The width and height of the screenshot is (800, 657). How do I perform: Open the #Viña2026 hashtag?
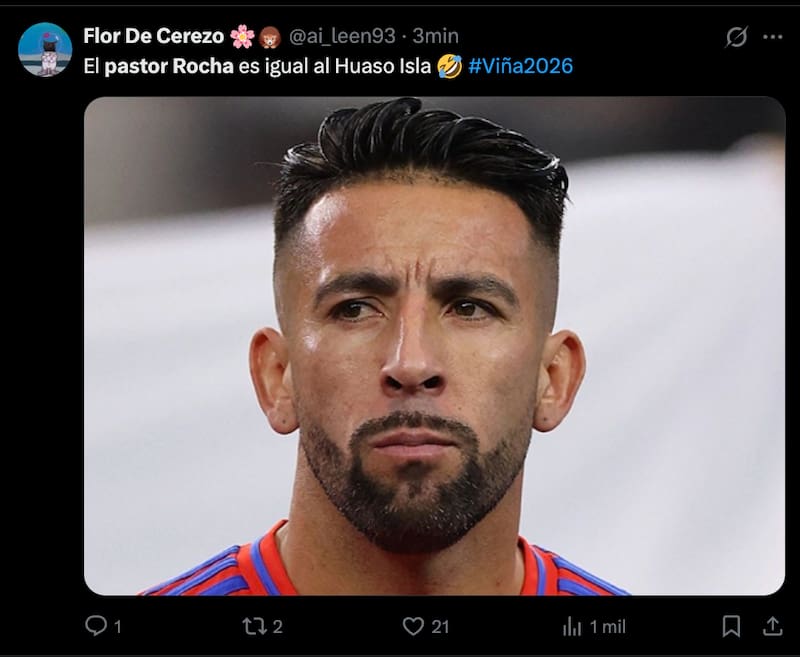520,67
